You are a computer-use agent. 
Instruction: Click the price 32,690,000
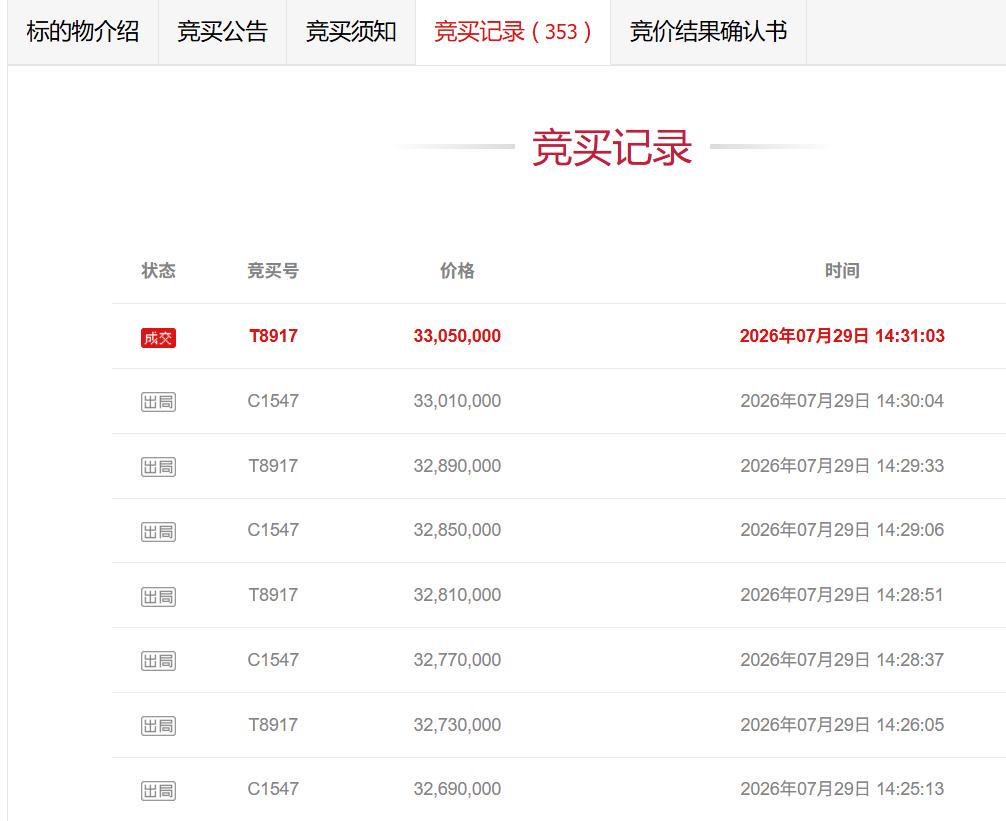pyautogui.click(x=457, y=788)
